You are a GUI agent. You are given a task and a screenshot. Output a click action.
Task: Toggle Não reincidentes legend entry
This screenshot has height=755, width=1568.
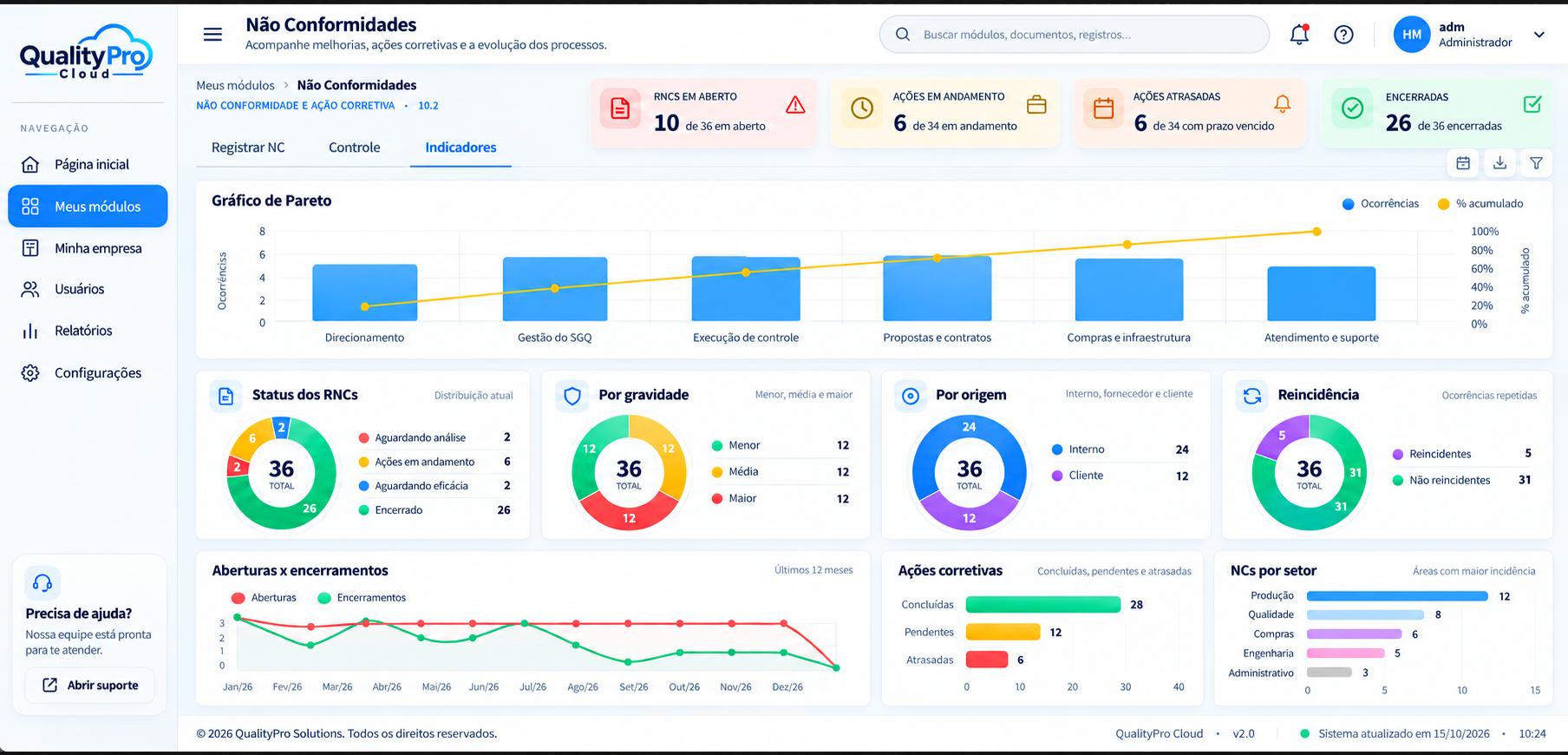click(x=1462, y=480)
